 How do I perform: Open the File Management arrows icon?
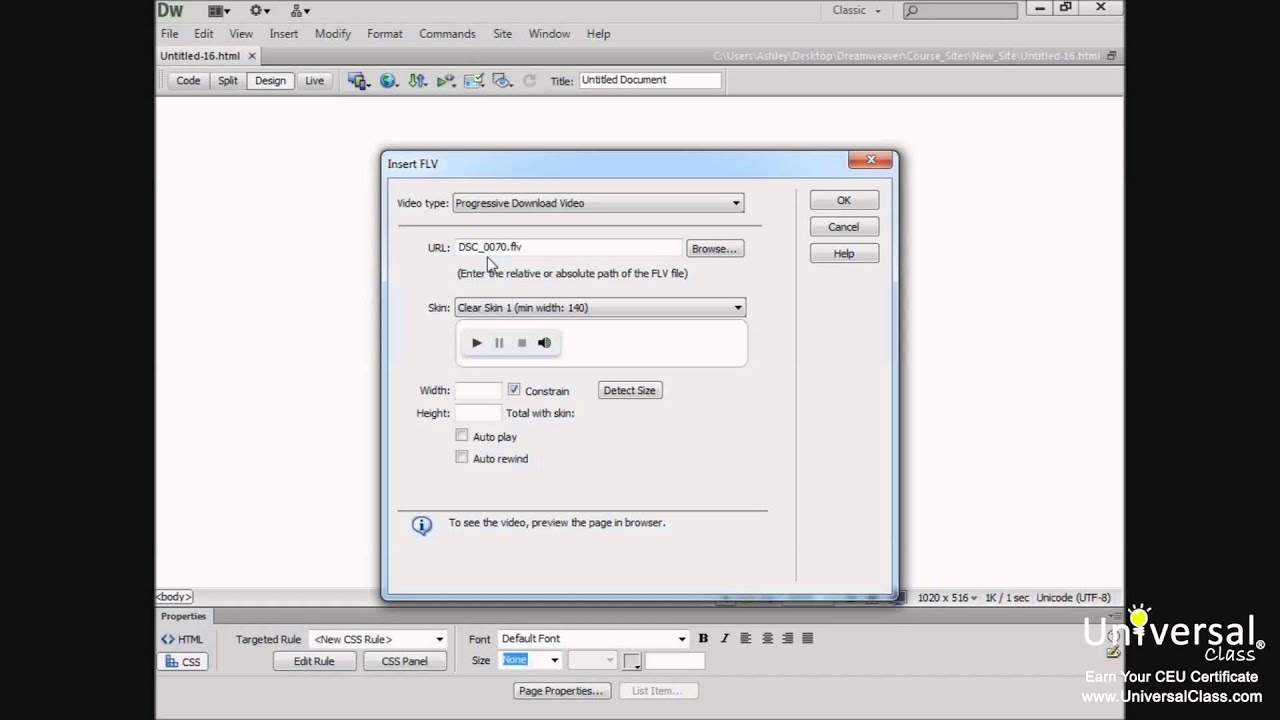417,81
